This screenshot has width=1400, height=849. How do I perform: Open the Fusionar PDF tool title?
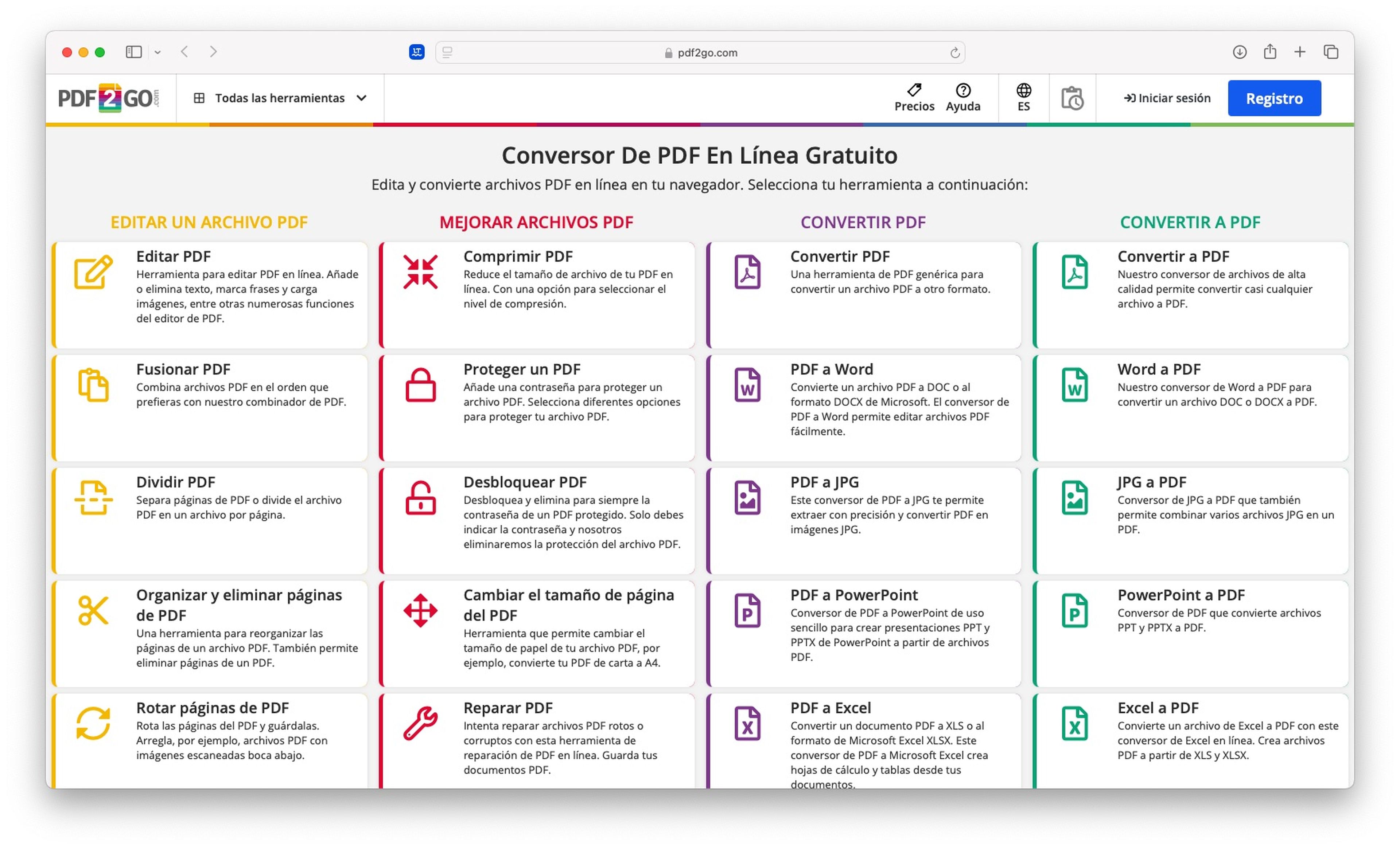tap(183, 369)
